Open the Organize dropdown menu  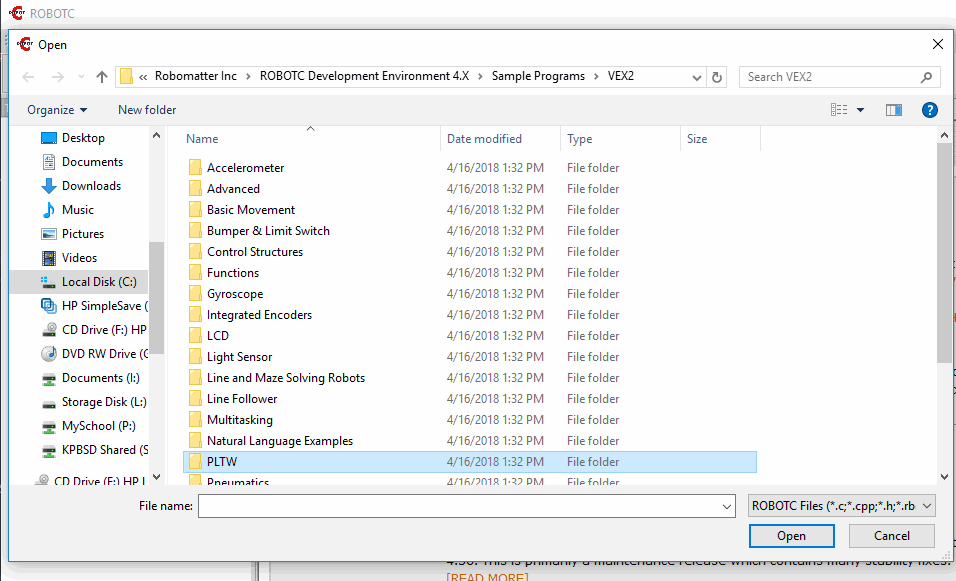pyautogui.click(x=57, y=110)
